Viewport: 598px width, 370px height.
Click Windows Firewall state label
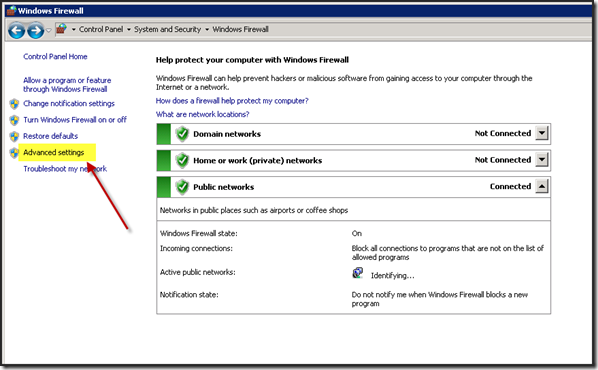[x=199, y=233]
